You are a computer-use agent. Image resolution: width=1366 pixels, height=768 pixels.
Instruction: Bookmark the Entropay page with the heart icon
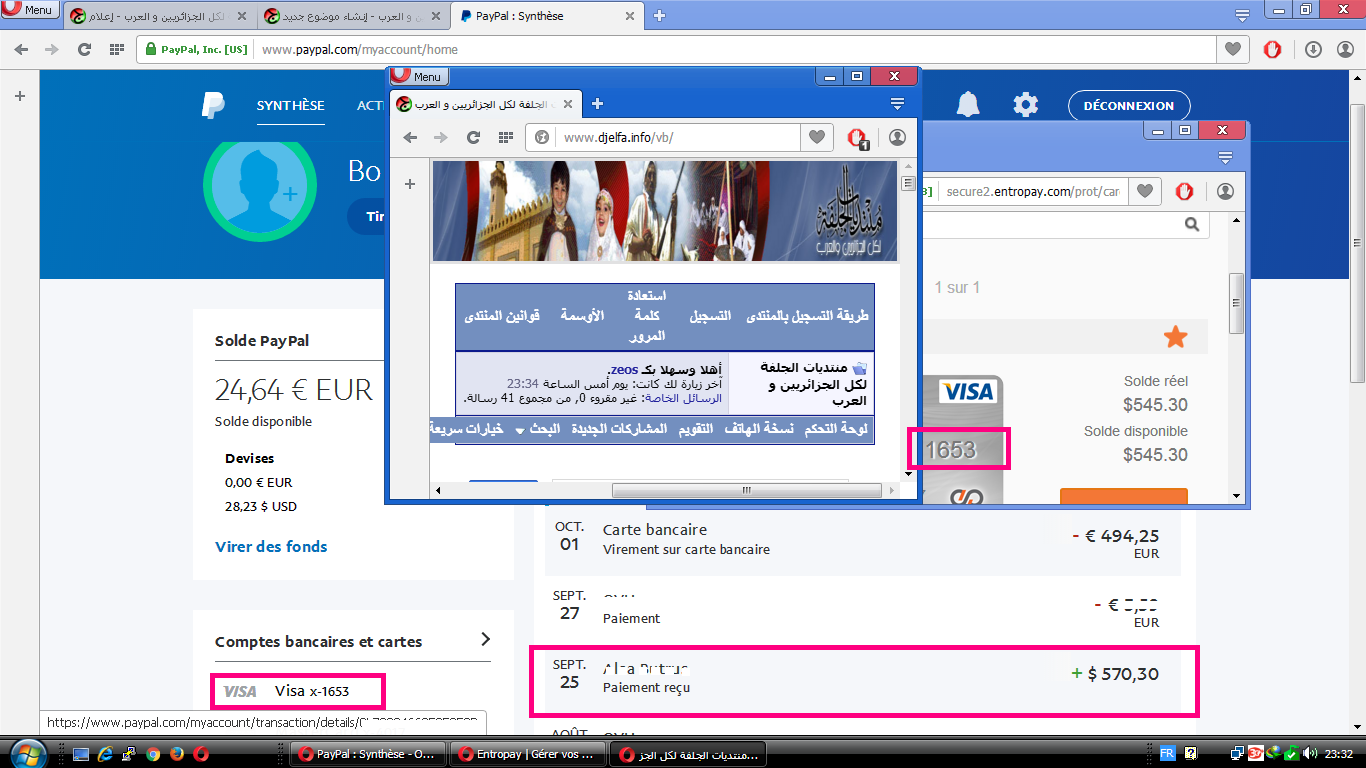[x=1146, y=191]
